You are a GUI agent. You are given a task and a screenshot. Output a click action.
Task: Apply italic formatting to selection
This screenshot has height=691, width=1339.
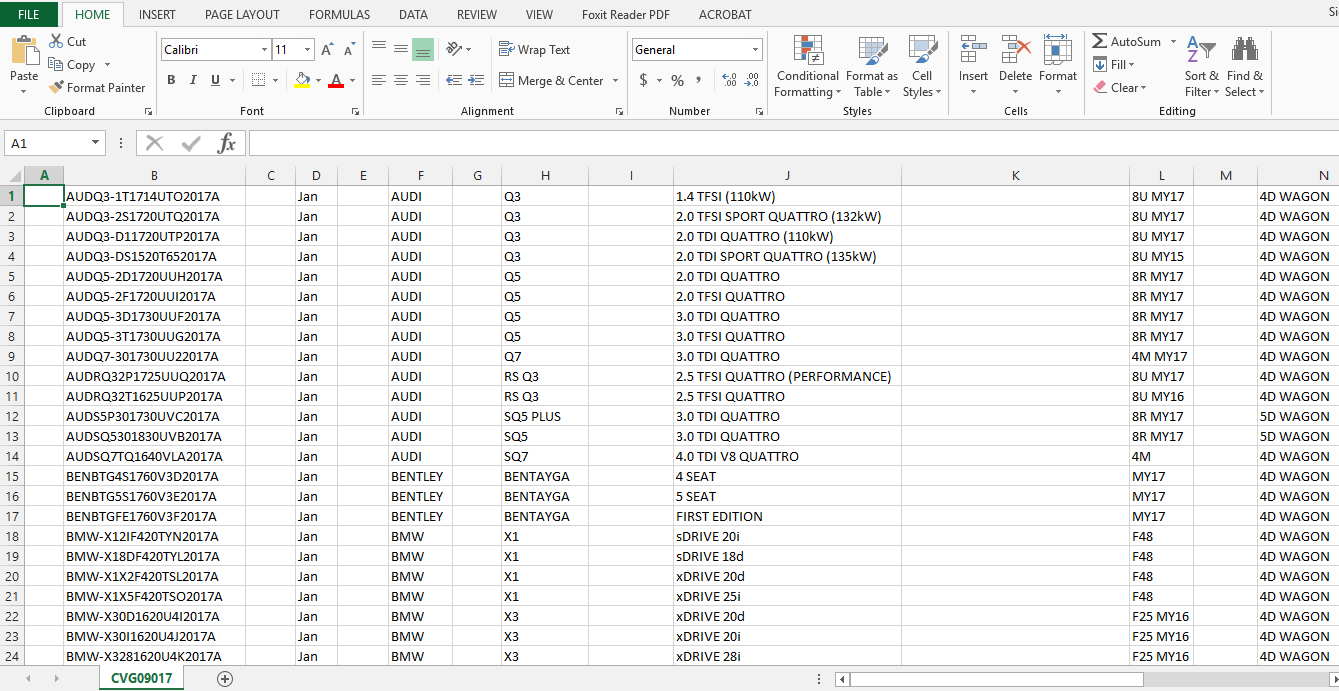click(x=192, y=80)
